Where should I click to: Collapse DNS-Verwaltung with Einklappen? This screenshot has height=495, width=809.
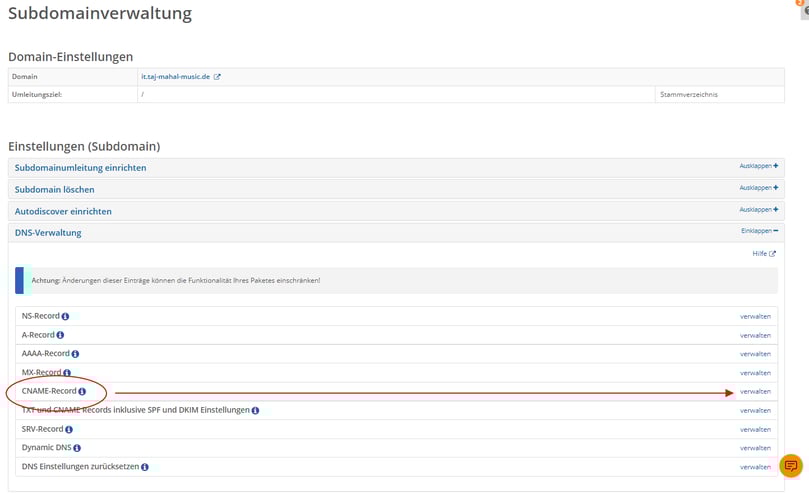(759, 231)
